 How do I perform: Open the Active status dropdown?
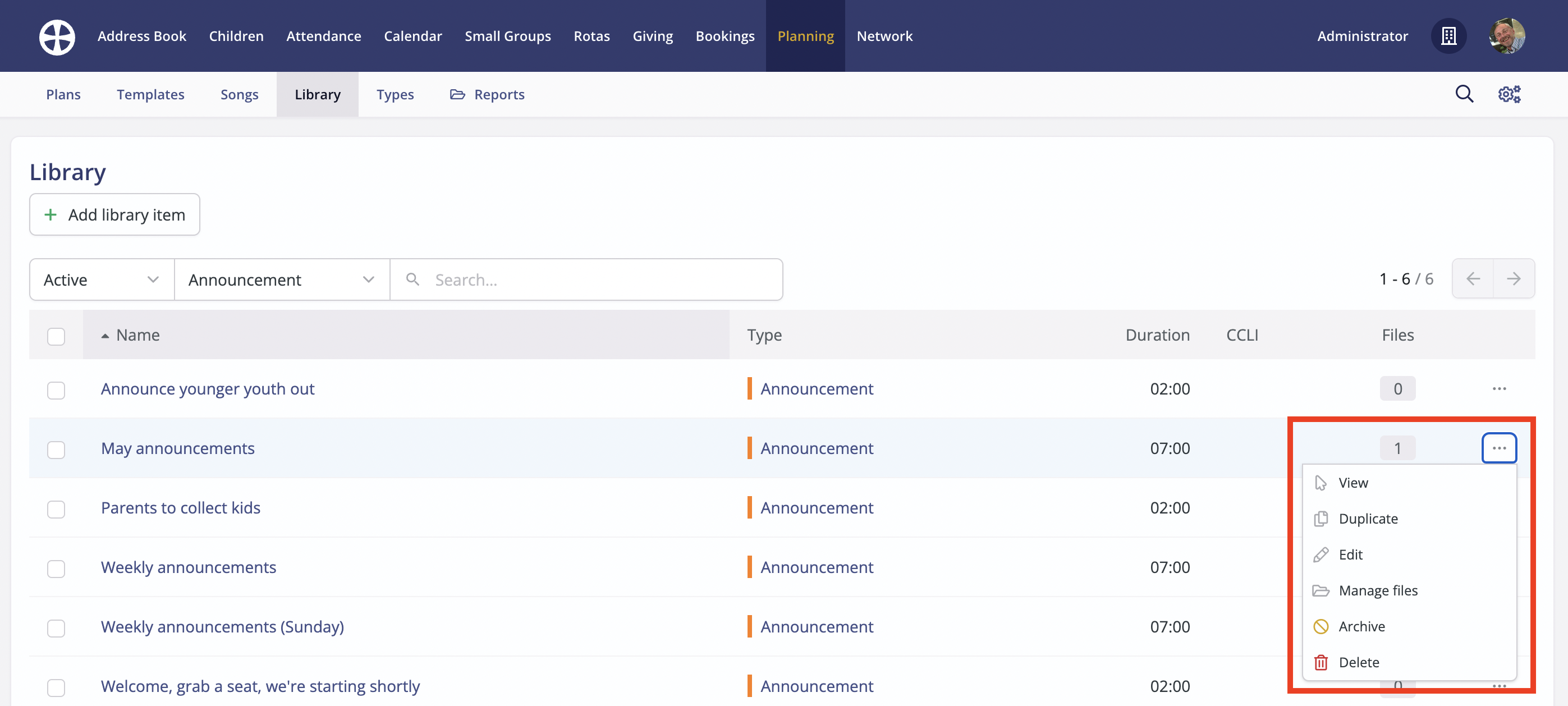coord(102,280)
